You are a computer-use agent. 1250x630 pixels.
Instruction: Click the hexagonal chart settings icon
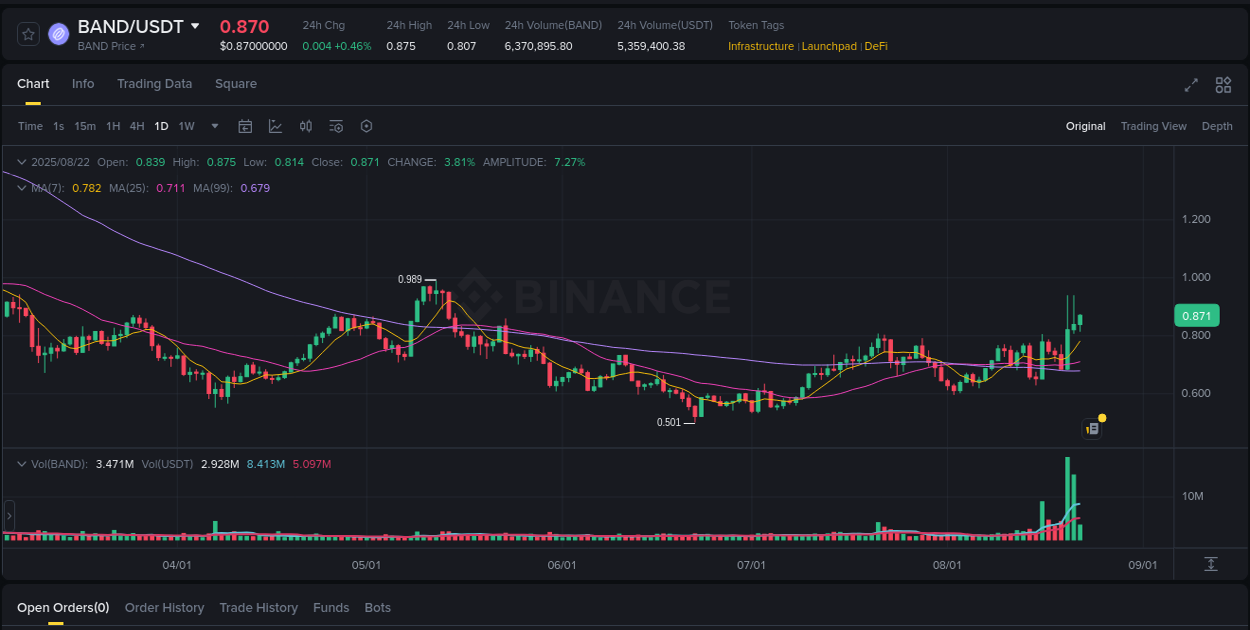pyautogui.click(x=366, y=126)
